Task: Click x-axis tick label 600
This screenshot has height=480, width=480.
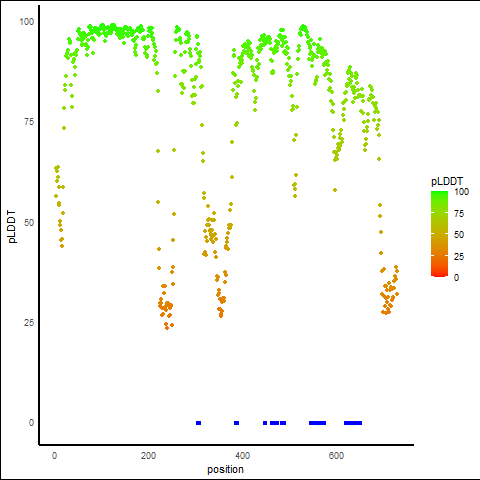Action: 336,456
